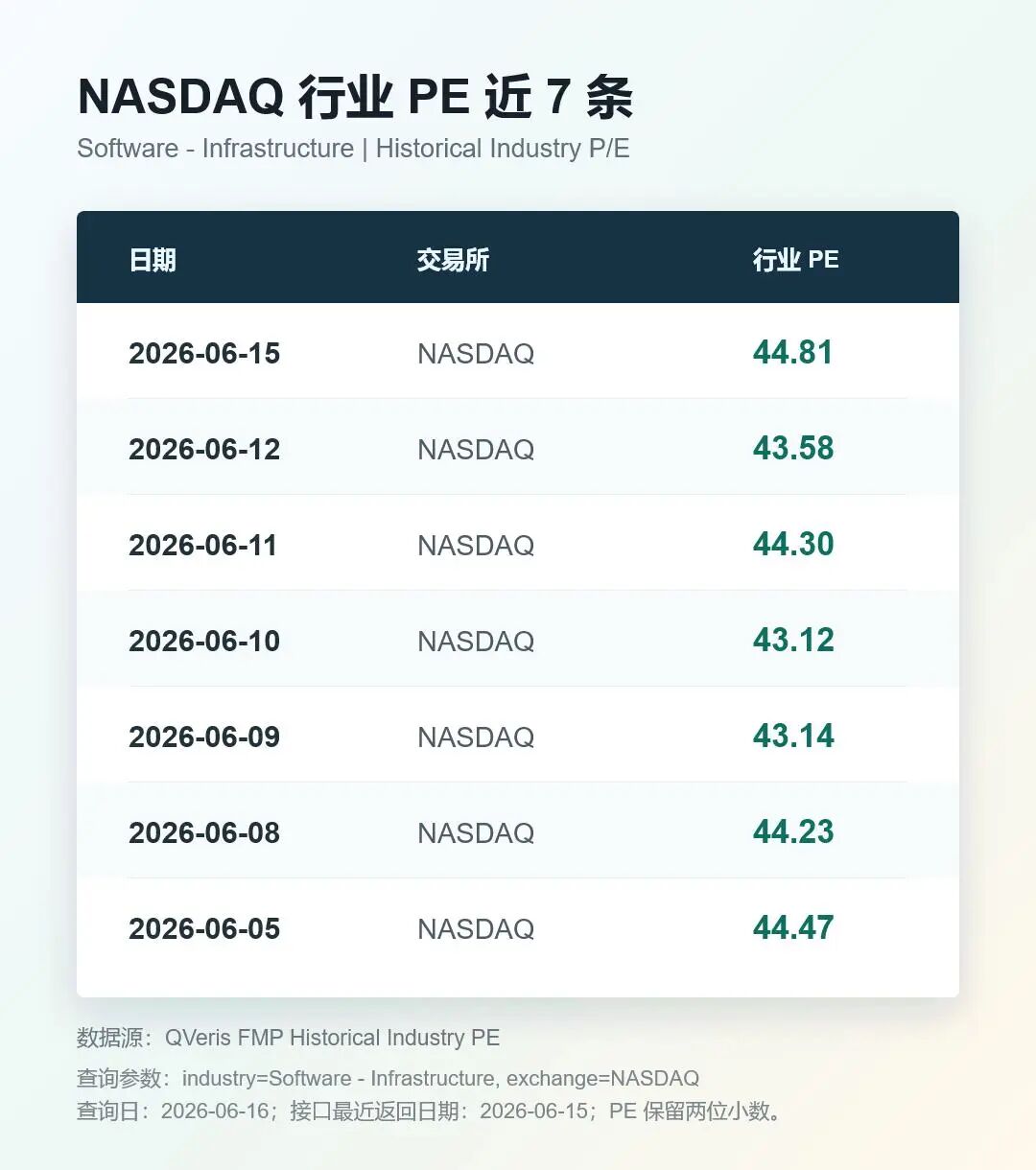Click the PE value 44.23
Viewport: 1036px width, 1170px height.
(793, 831)
